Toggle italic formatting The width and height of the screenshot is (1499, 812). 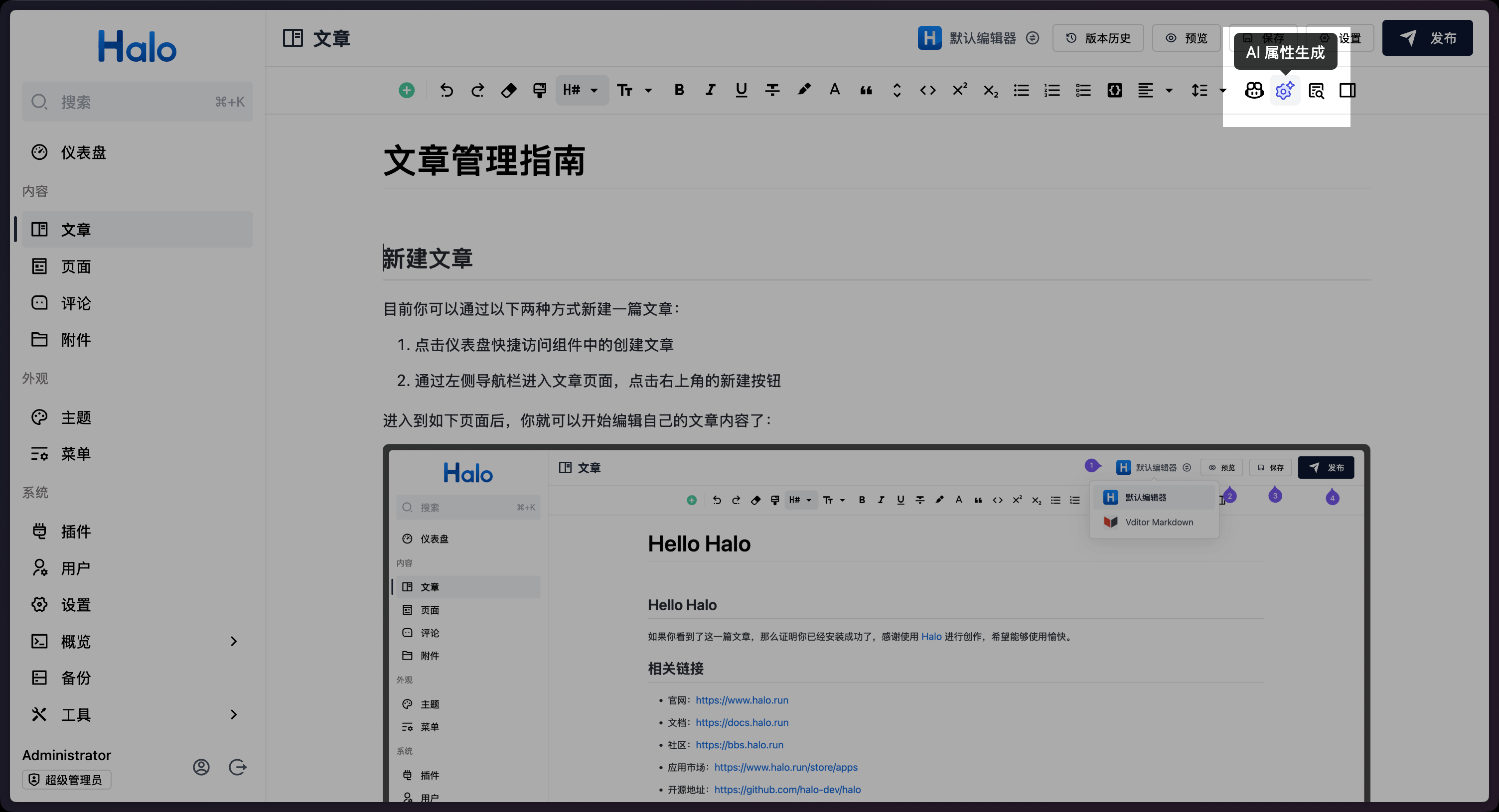pyautogui.click(x=710, y=90)
